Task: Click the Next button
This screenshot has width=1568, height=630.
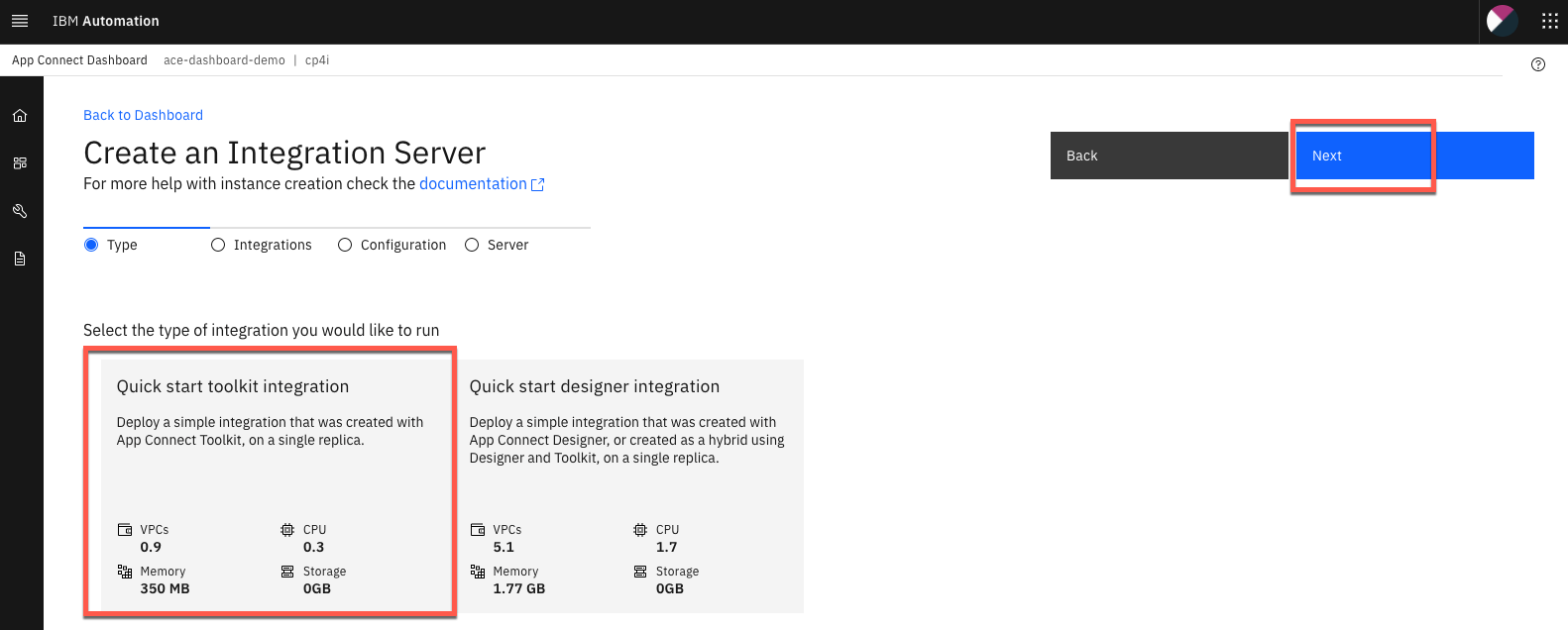Action: click(1363, 156)
